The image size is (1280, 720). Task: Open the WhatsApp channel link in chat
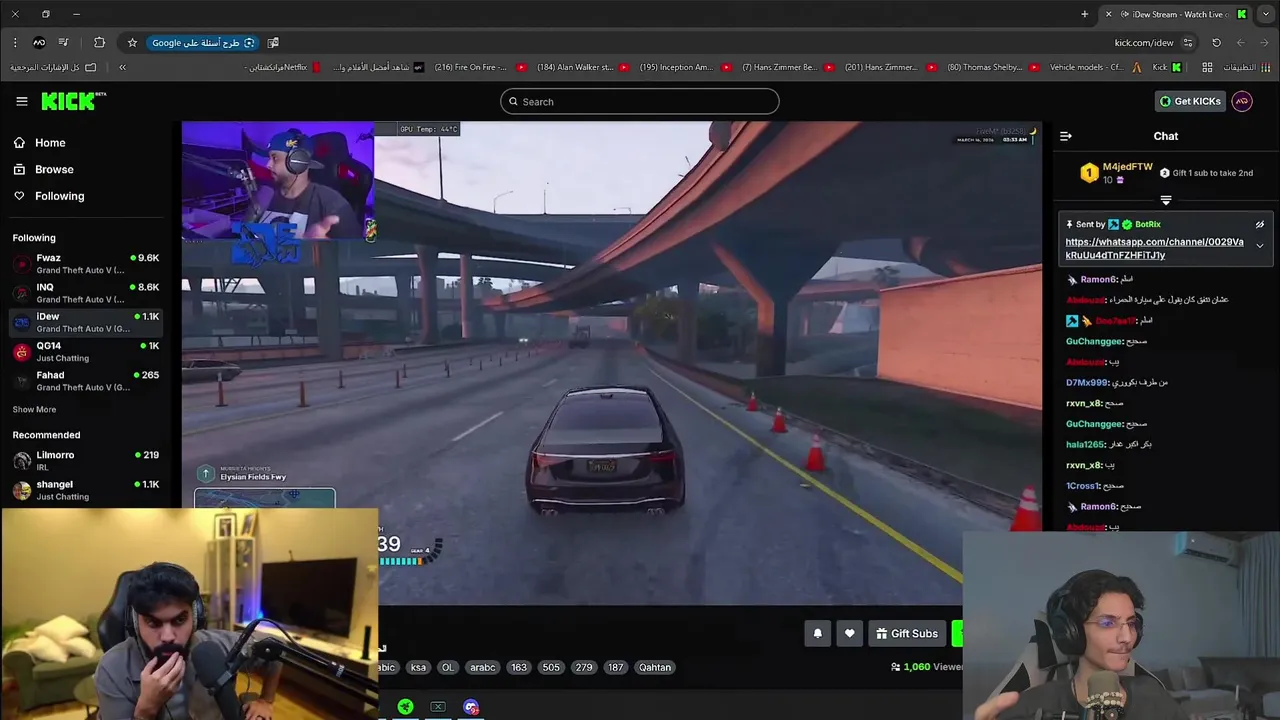(1155, 248)
